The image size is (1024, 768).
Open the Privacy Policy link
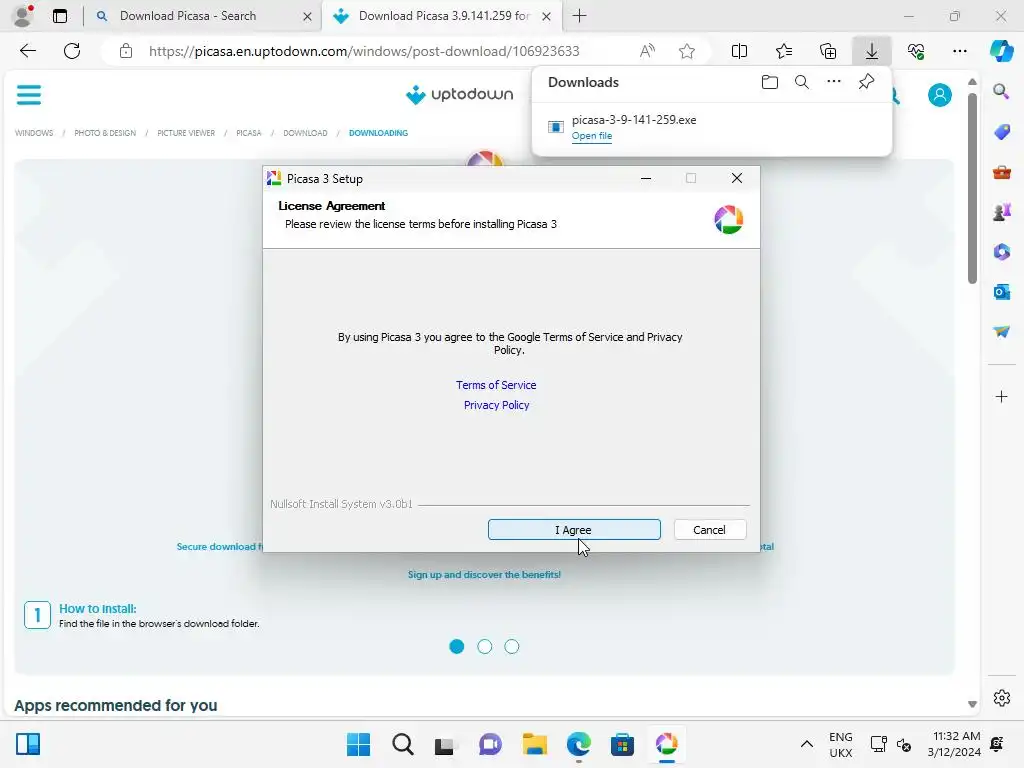coord(496,405)
